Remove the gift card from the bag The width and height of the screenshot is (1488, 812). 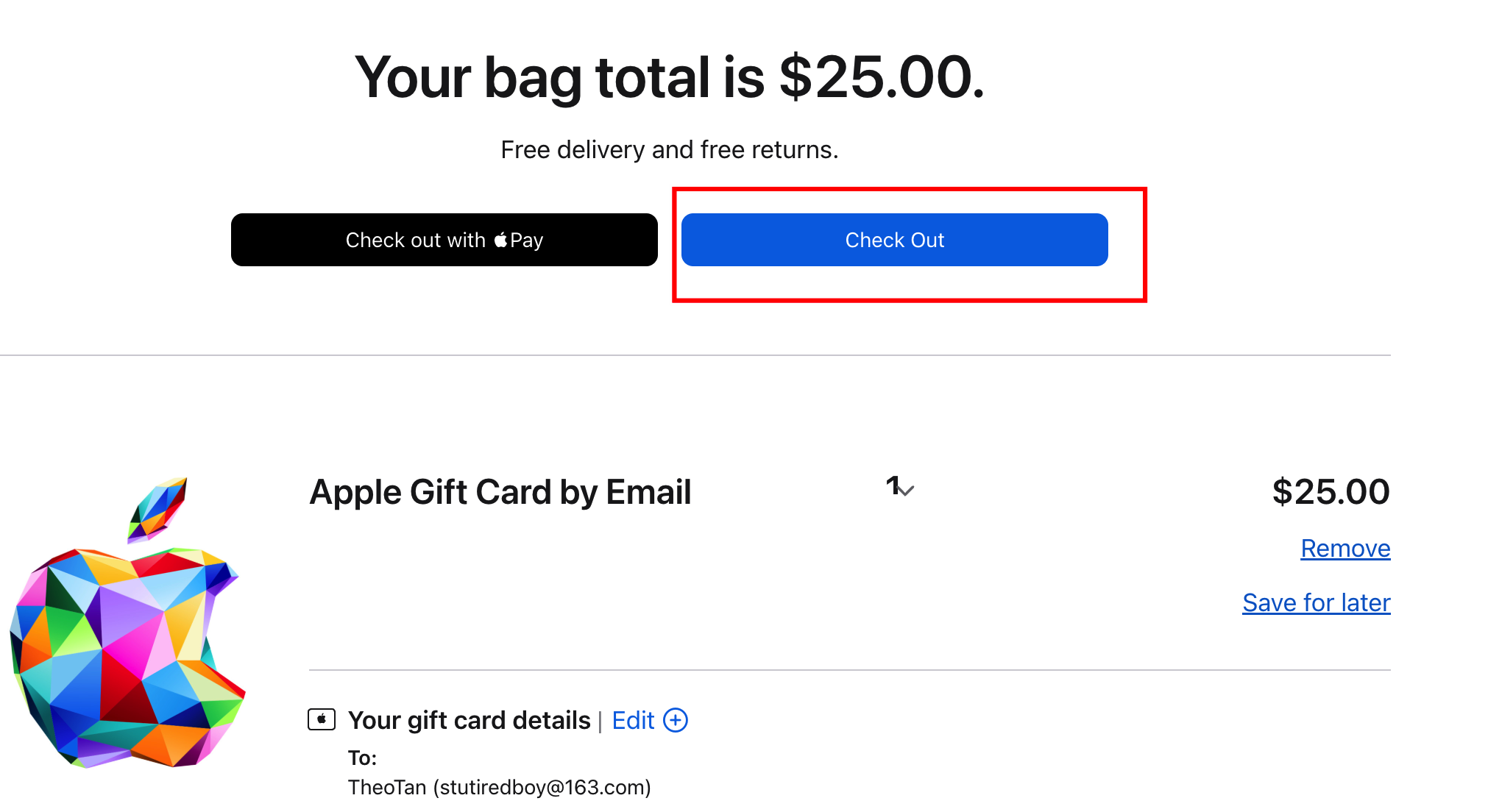coord(1344,549)
